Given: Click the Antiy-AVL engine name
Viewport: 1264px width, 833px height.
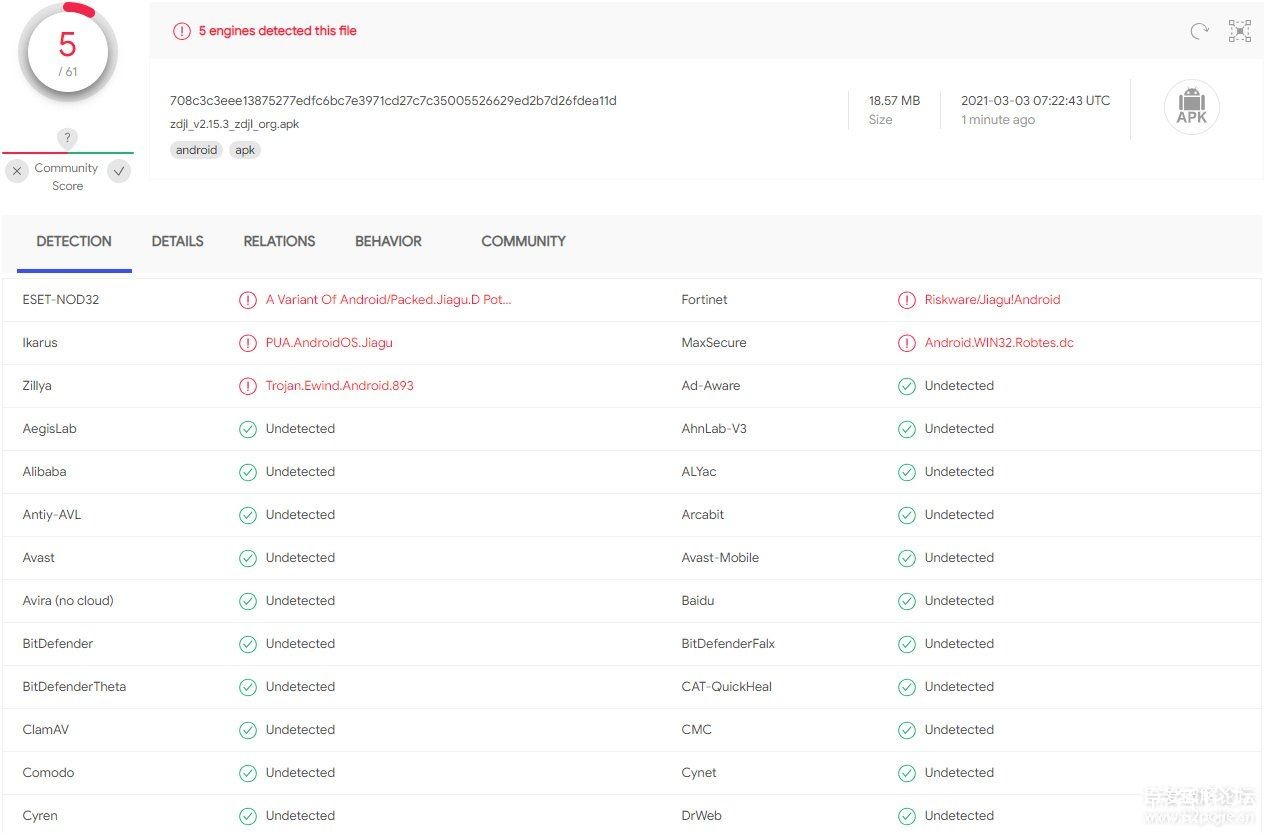Looking at the screenshot, I should [x=52, y=515].
